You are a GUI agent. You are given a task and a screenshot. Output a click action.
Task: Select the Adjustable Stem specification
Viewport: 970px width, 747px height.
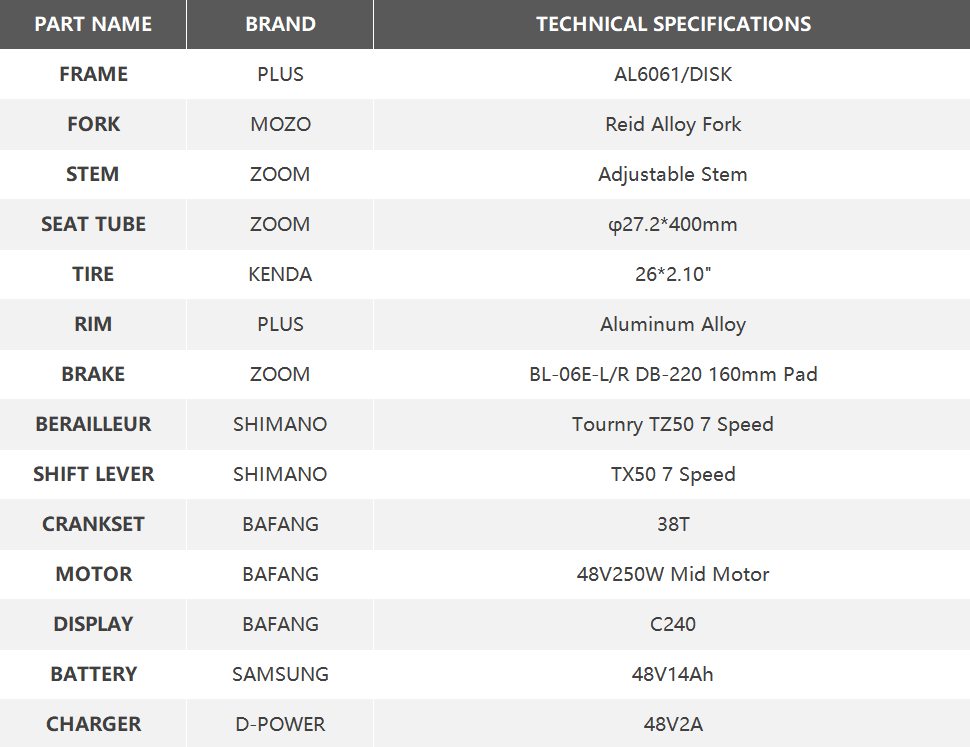point(673,174)
